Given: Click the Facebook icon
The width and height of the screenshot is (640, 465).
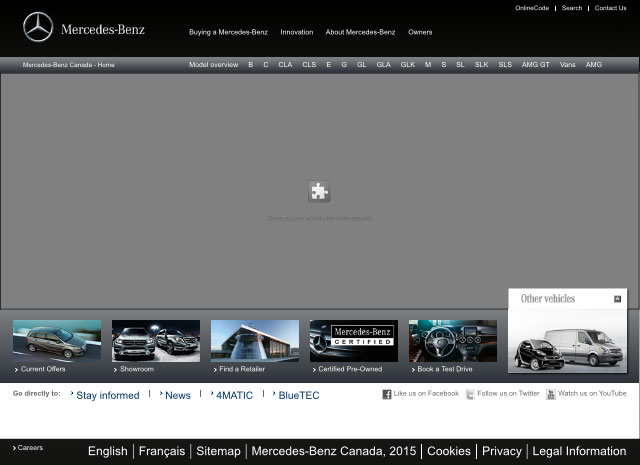Looking at the screenshot, I should pyautogui.click(x=387, y=394).
